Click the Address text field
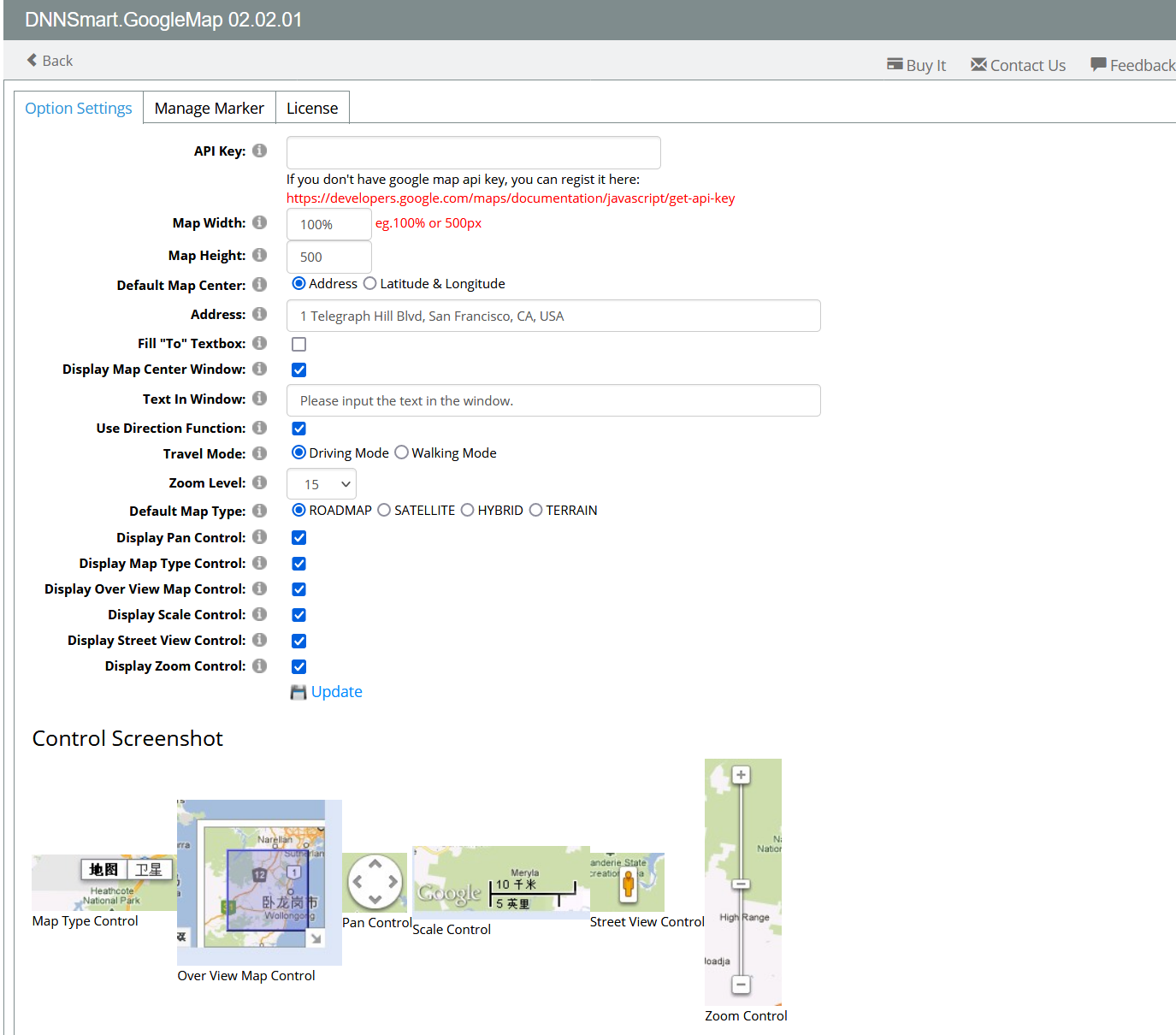The image size is (1176, 1035). (x=553, y=316)
